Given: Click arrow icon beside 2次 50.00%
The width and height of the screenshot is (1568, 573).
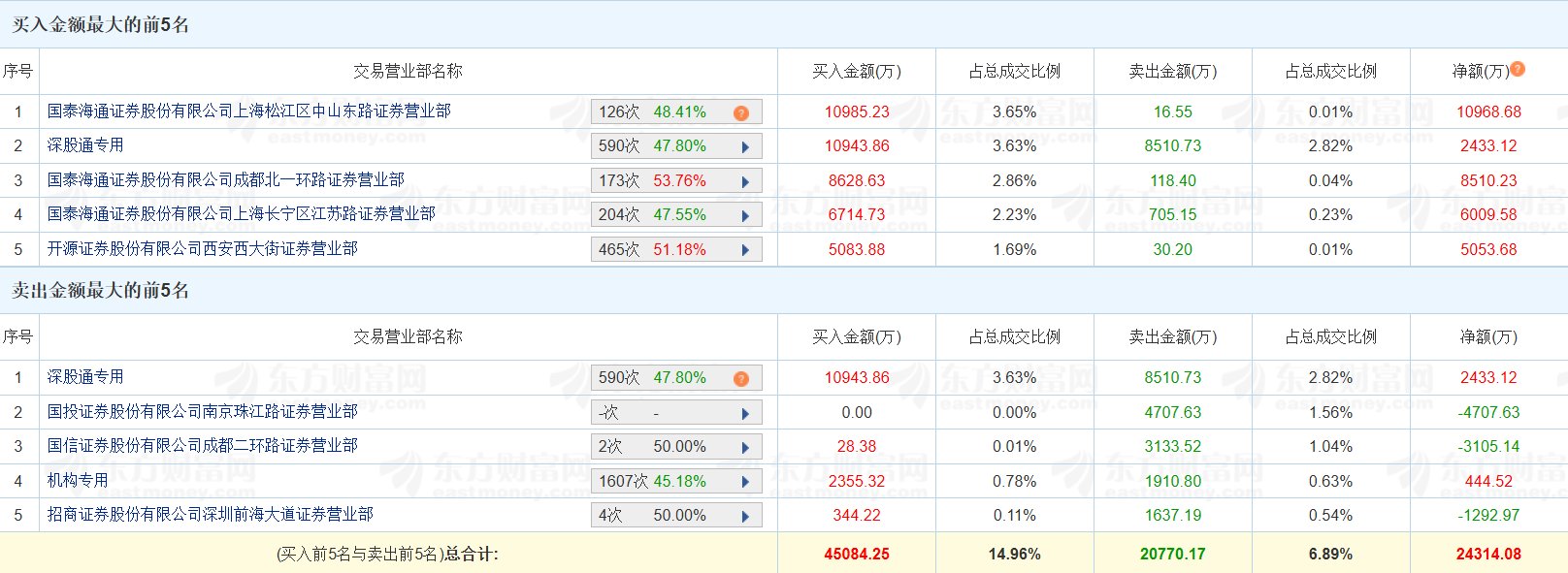Looking at the screenshot, I should (x=745, y=448).
